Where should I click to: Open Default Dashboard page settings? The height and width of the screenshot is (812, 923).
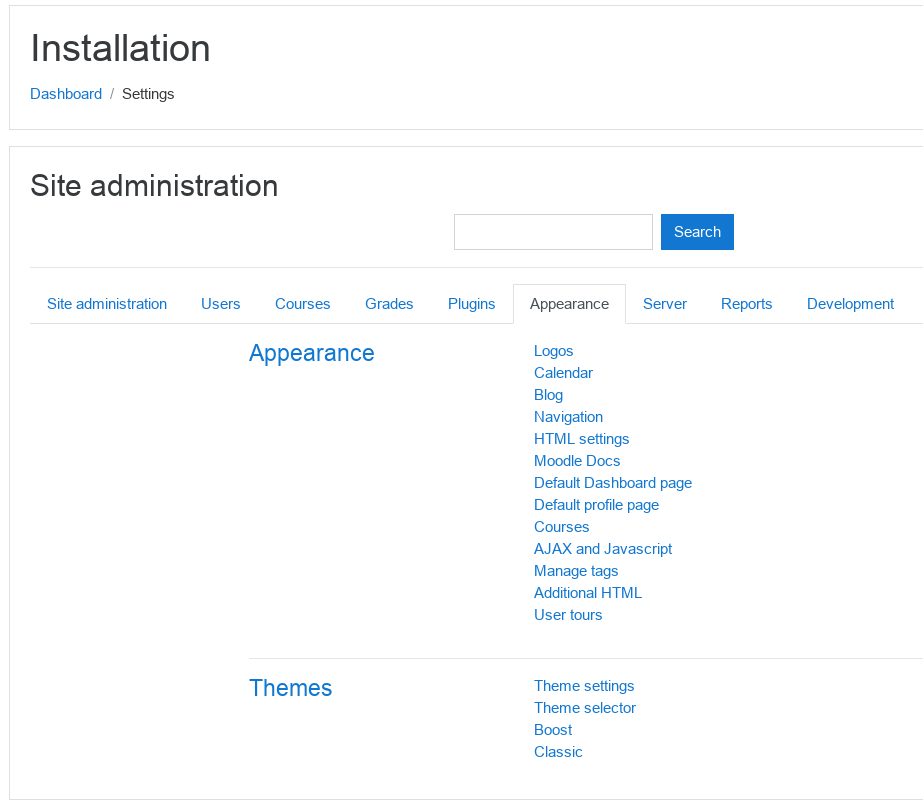point(613,483)
